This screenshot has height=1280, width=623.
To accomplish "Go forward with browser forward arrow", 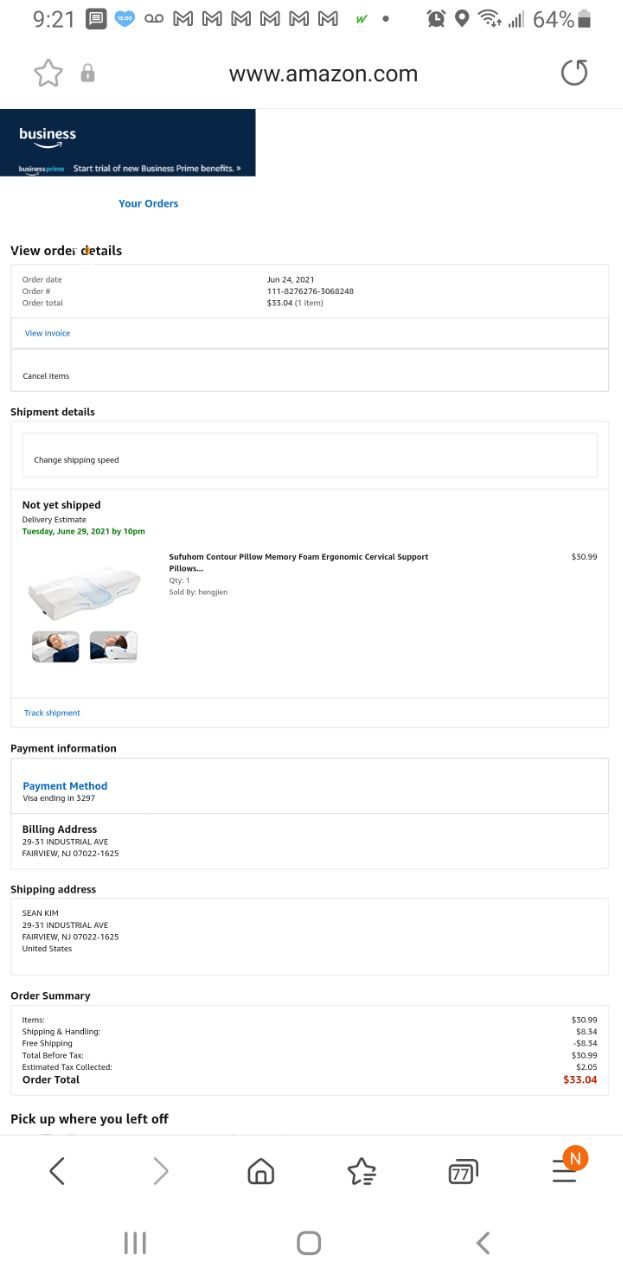I will (161, 1171).
